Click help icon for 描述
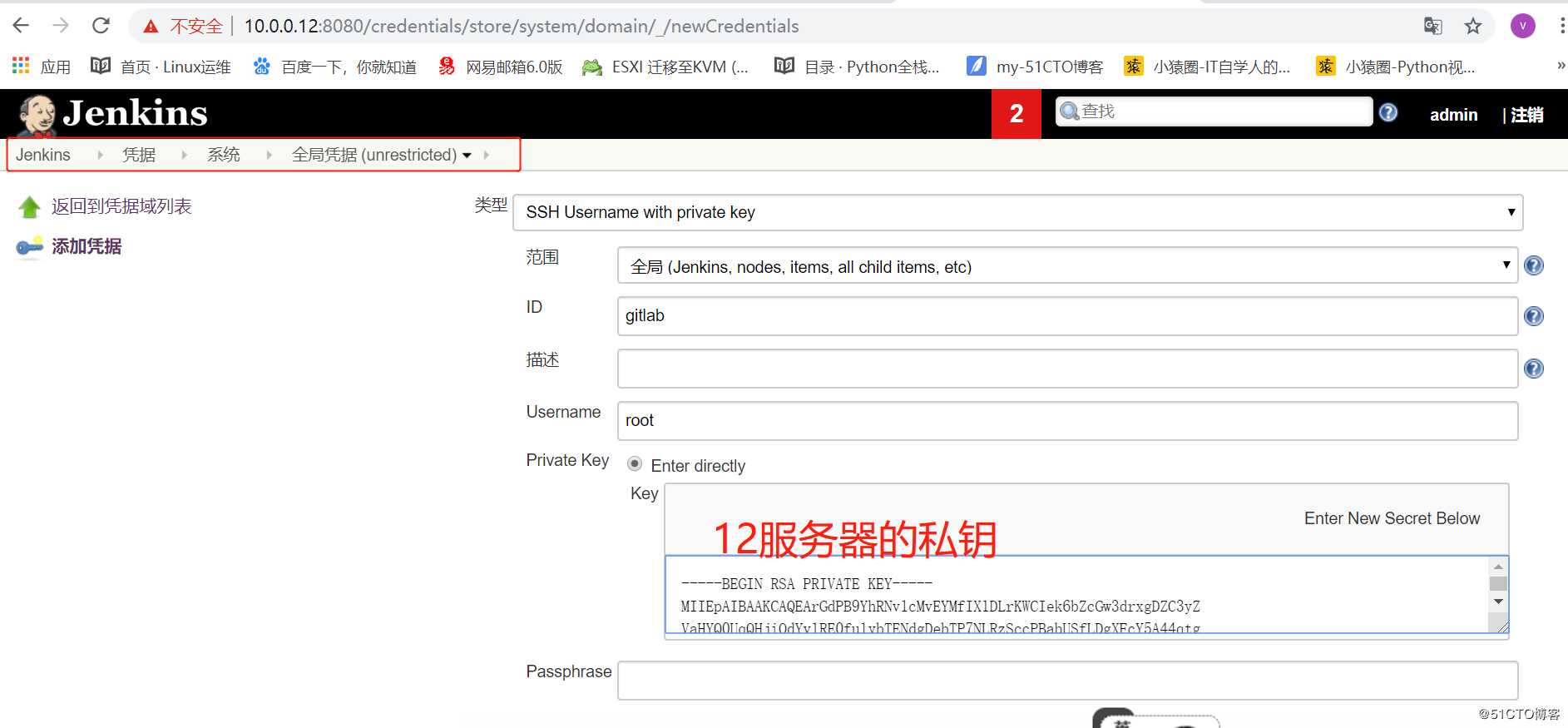Screen dimensions: 1568x728 point(1533,369)
